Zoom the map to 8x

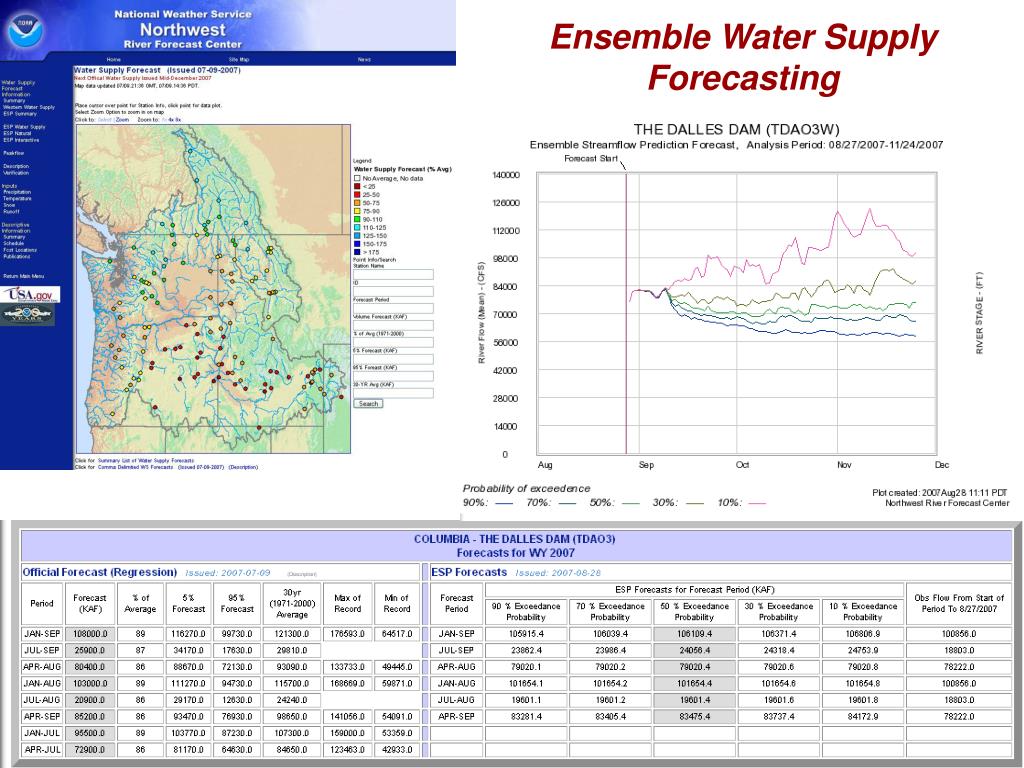click(178, 120)
